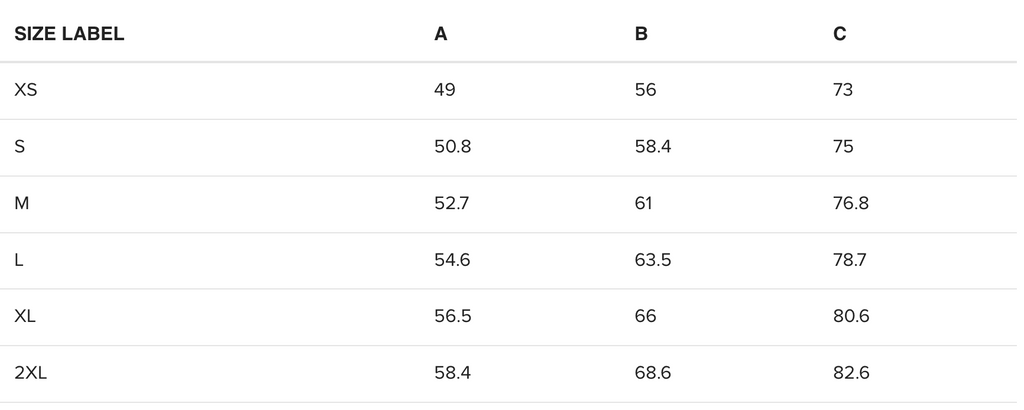Click value 49 in the XS row

pyautogui.click(x=445, y=90)
